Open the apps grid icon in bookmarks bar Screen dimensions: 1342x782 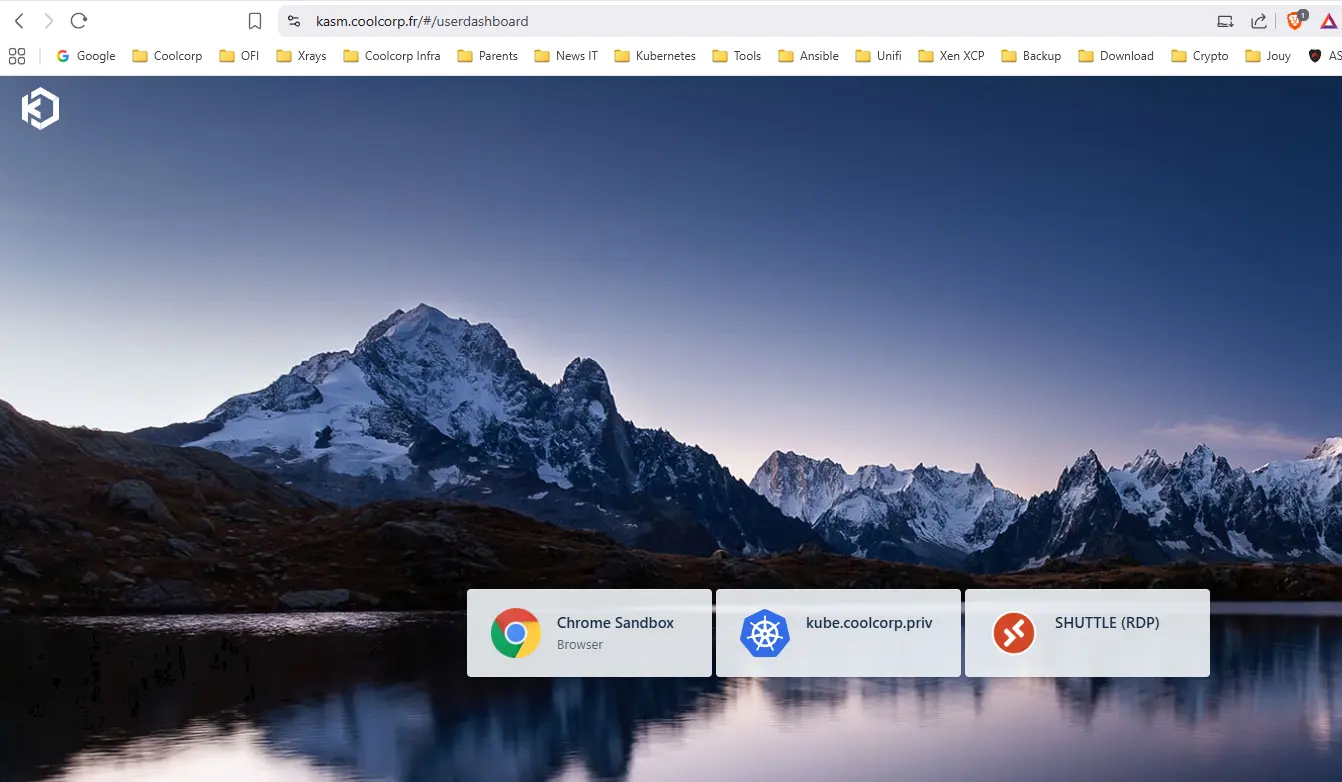tap(17, 56)
